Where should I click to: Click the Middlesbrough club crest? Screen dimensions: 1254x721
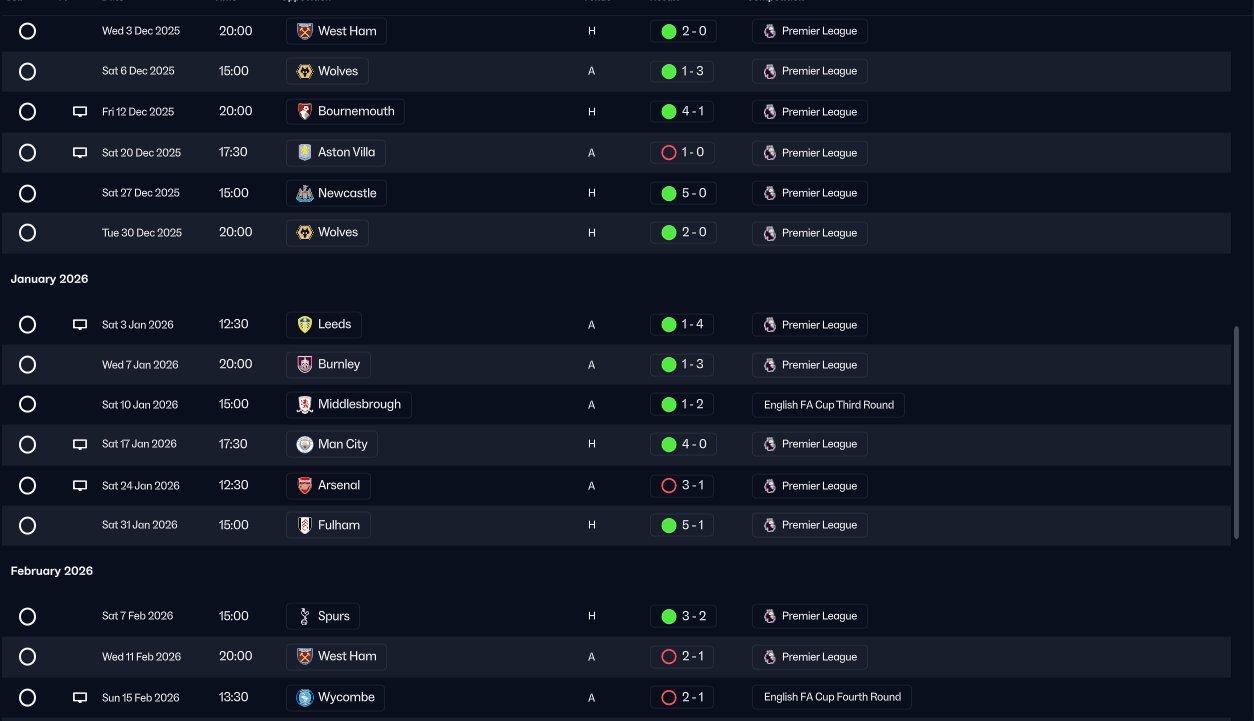tap(305, 405)
